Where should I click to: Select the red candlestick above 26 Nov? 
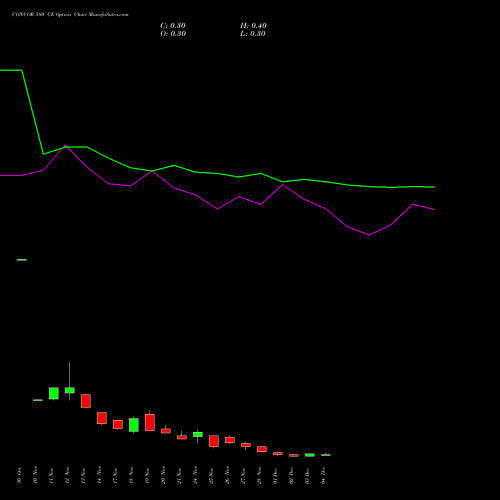(230, 440)
